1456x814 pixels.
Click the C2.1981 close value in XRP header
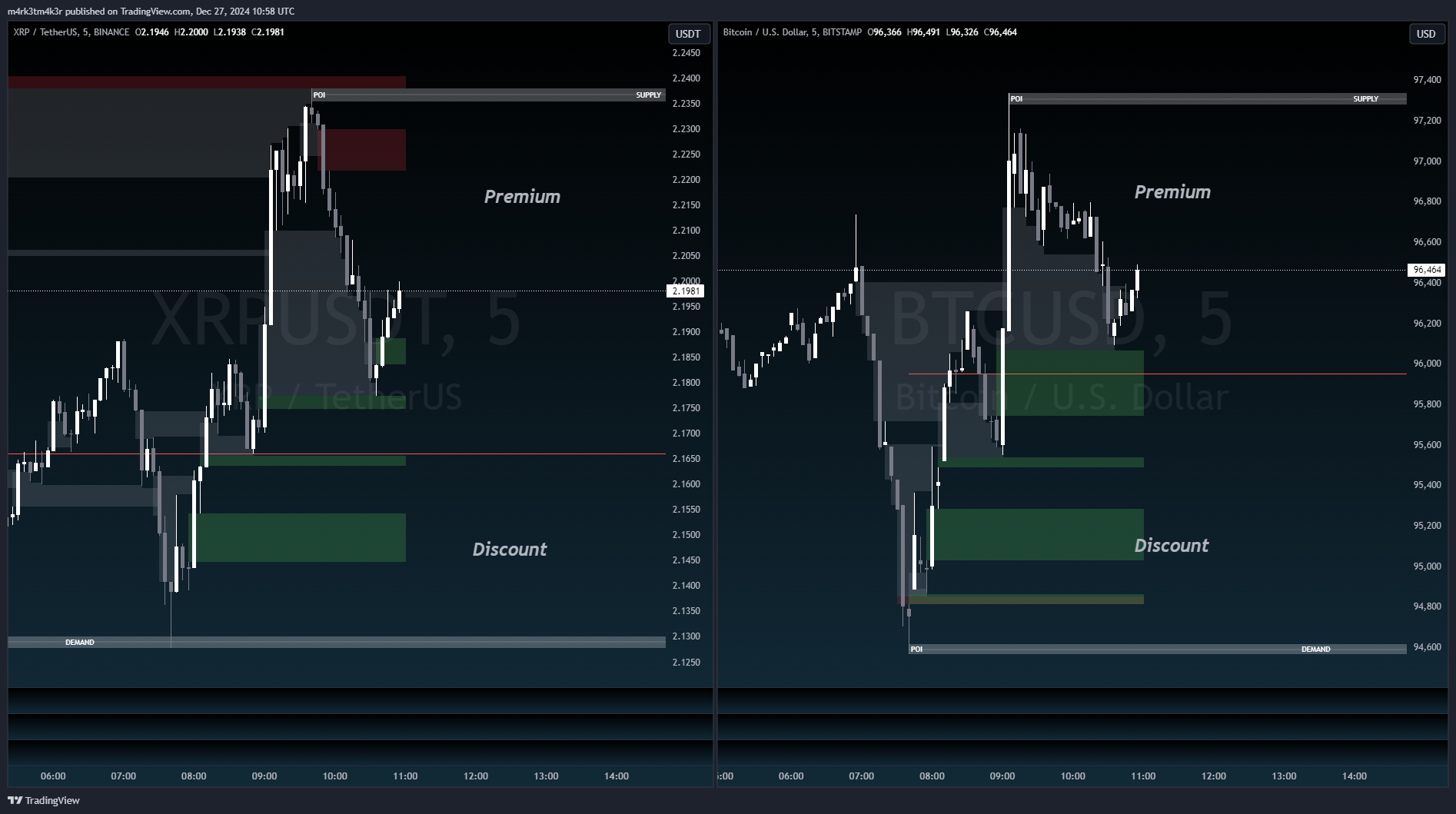268,32
